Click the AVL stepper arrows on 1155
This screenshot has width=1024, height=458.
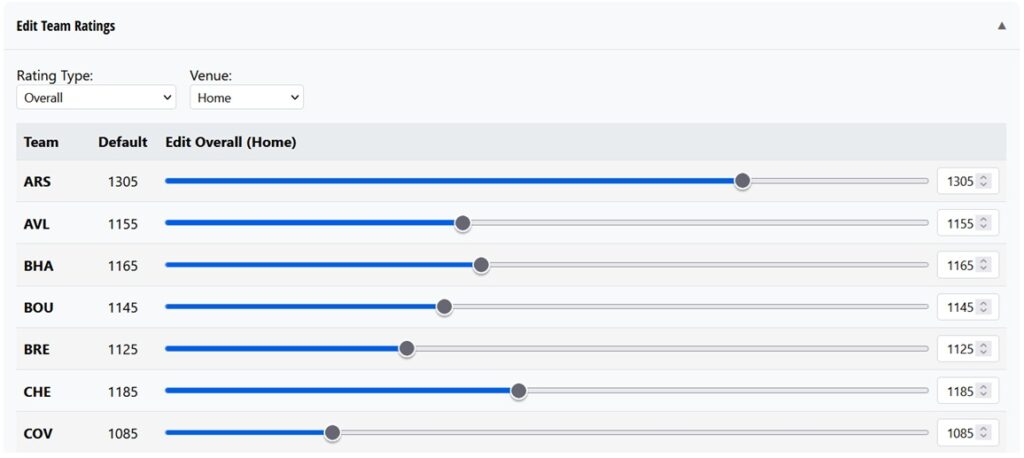tap(984, 223)
